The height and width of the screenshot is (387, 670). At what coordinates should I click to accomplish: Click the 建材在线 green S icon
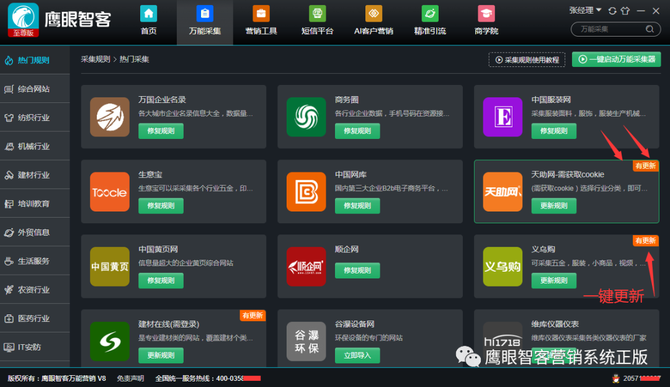coord(110,341)
